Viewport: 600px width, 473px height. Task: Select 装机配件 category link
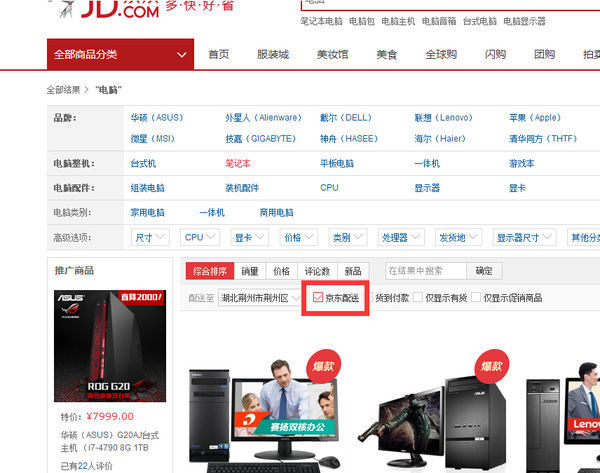[x=242, y=188]
